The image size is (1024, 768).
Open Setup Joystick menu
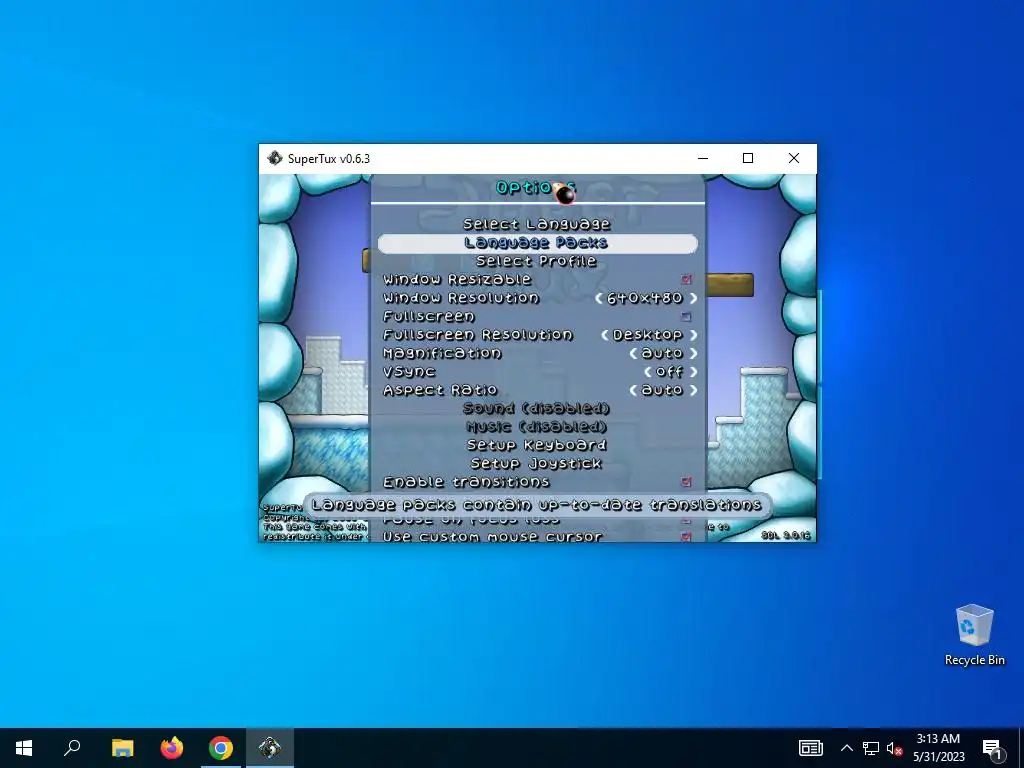coord(537,463)
